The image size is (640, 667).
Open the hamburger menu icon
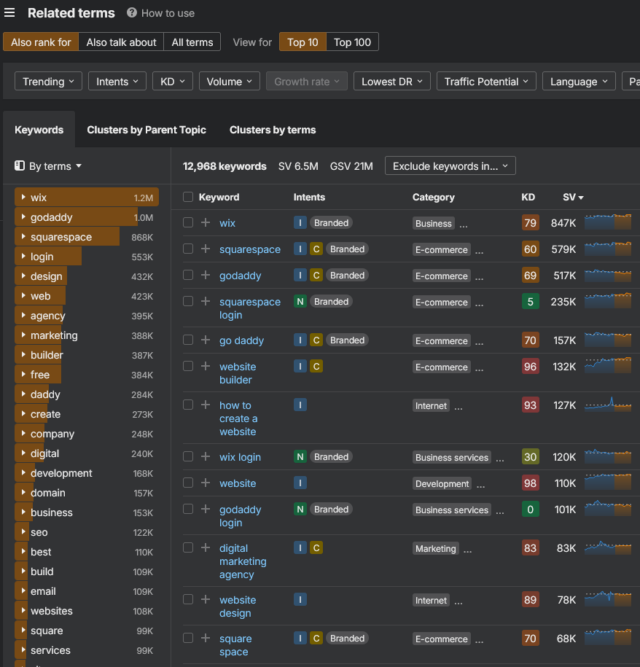(x=9, y=13)
